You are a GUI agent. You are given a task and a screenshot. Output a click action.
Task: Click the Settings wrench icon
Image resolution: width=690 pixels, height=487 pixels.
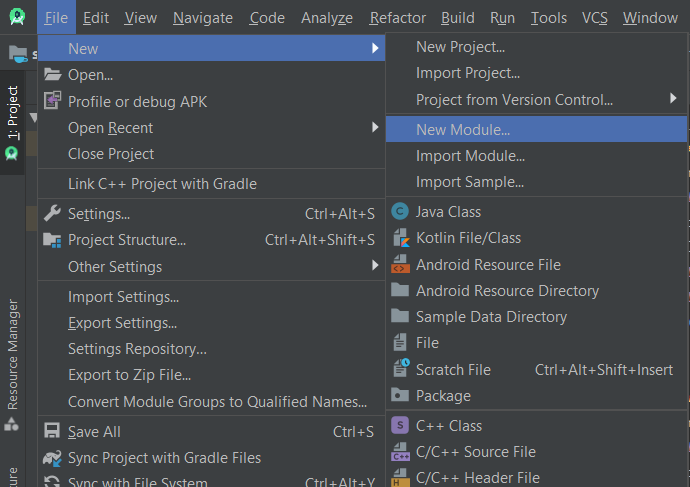(52, 213)
